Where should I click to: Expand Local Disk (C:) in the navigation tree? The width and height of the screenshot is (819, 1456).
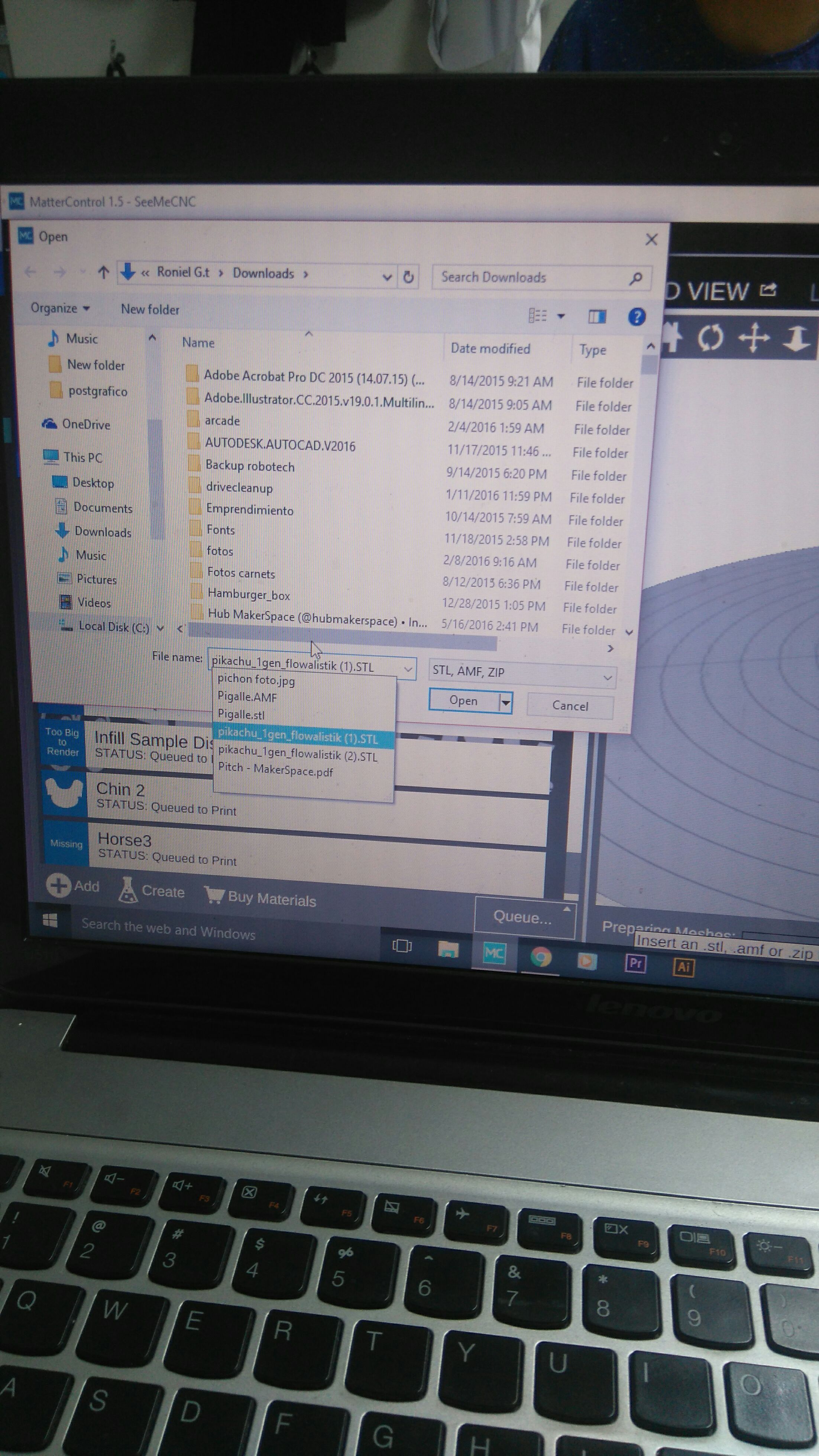pos(161,628)
